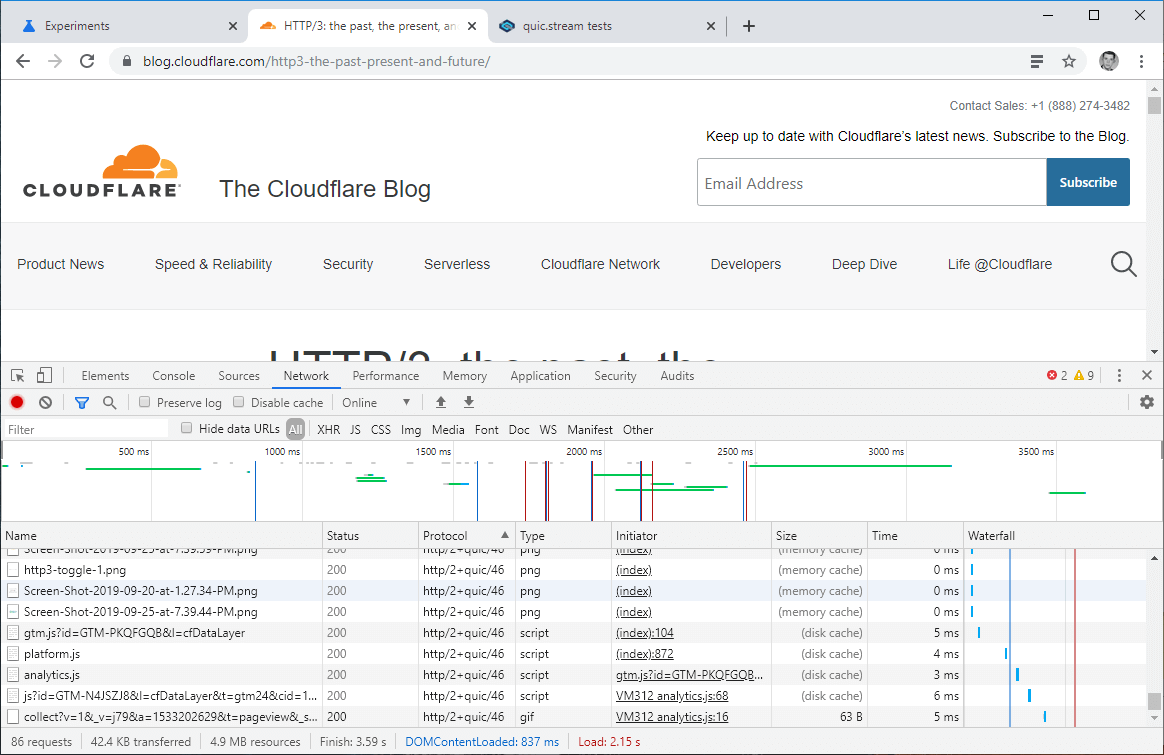Click the import HAR file icon
The height and width of the screenshot is (755, 1164).
[x=440, y=402]
